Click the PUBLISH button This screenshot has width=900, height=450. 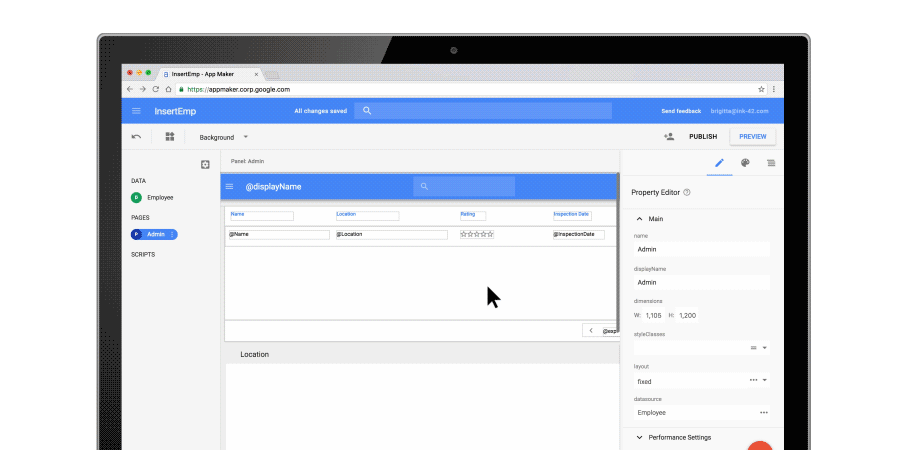pos(703,137)
